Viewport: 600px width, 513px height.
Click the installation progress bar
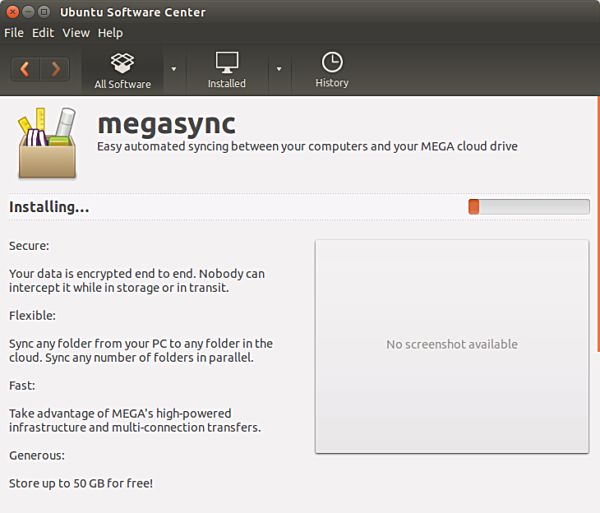click(529, 207)
